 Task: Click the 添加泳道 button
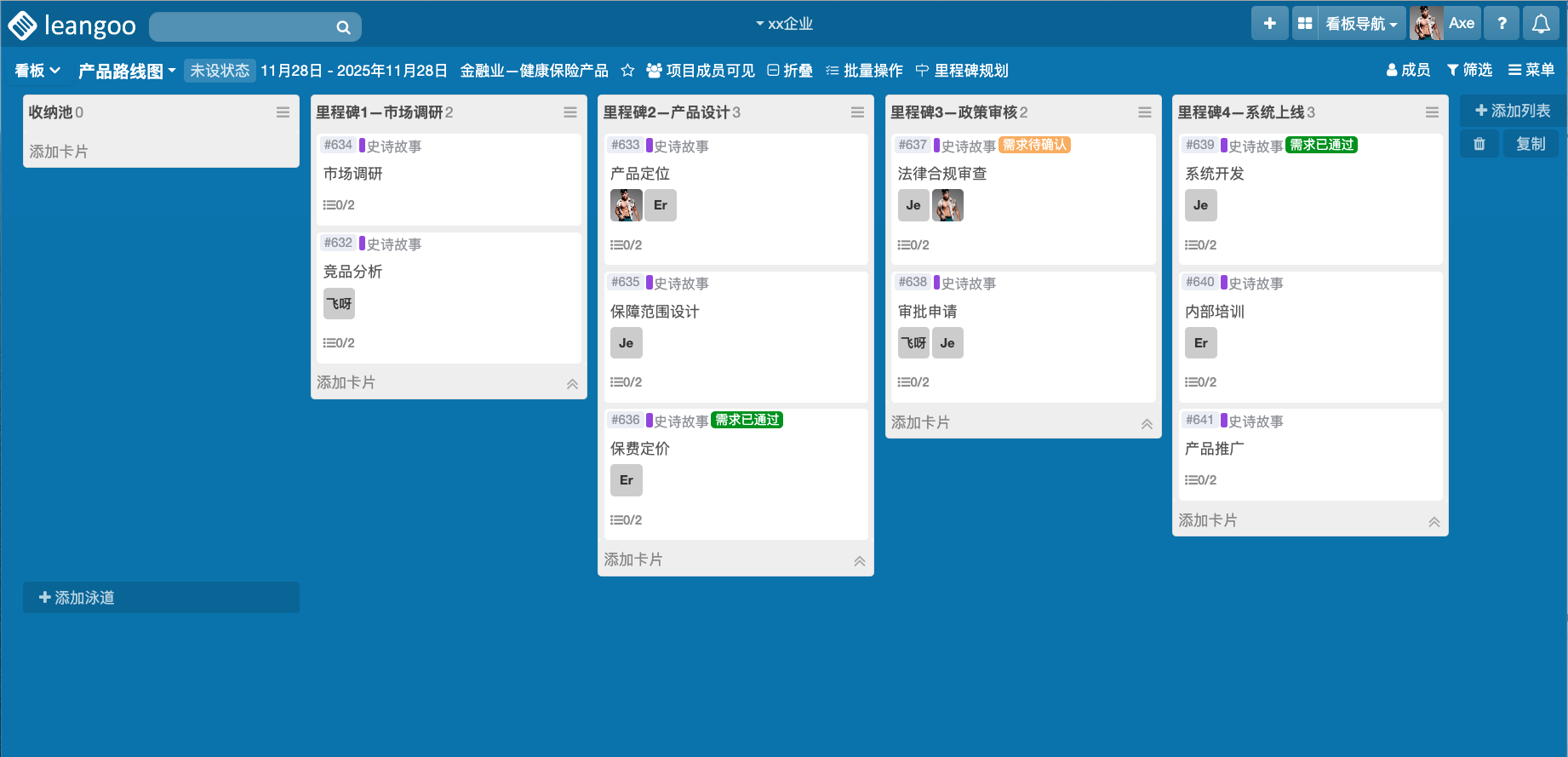77,598
